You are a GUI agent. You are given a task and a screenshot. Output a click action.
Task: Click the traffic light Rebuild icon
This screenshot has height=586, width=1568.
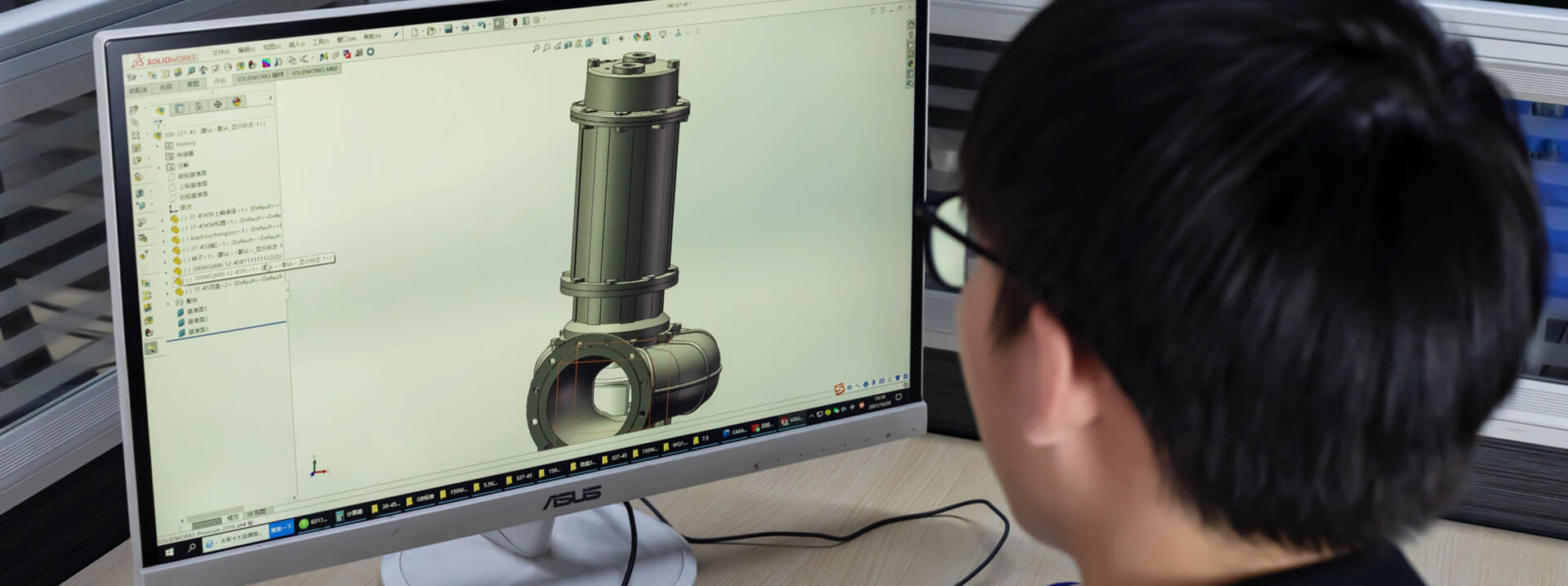(514, 23)
